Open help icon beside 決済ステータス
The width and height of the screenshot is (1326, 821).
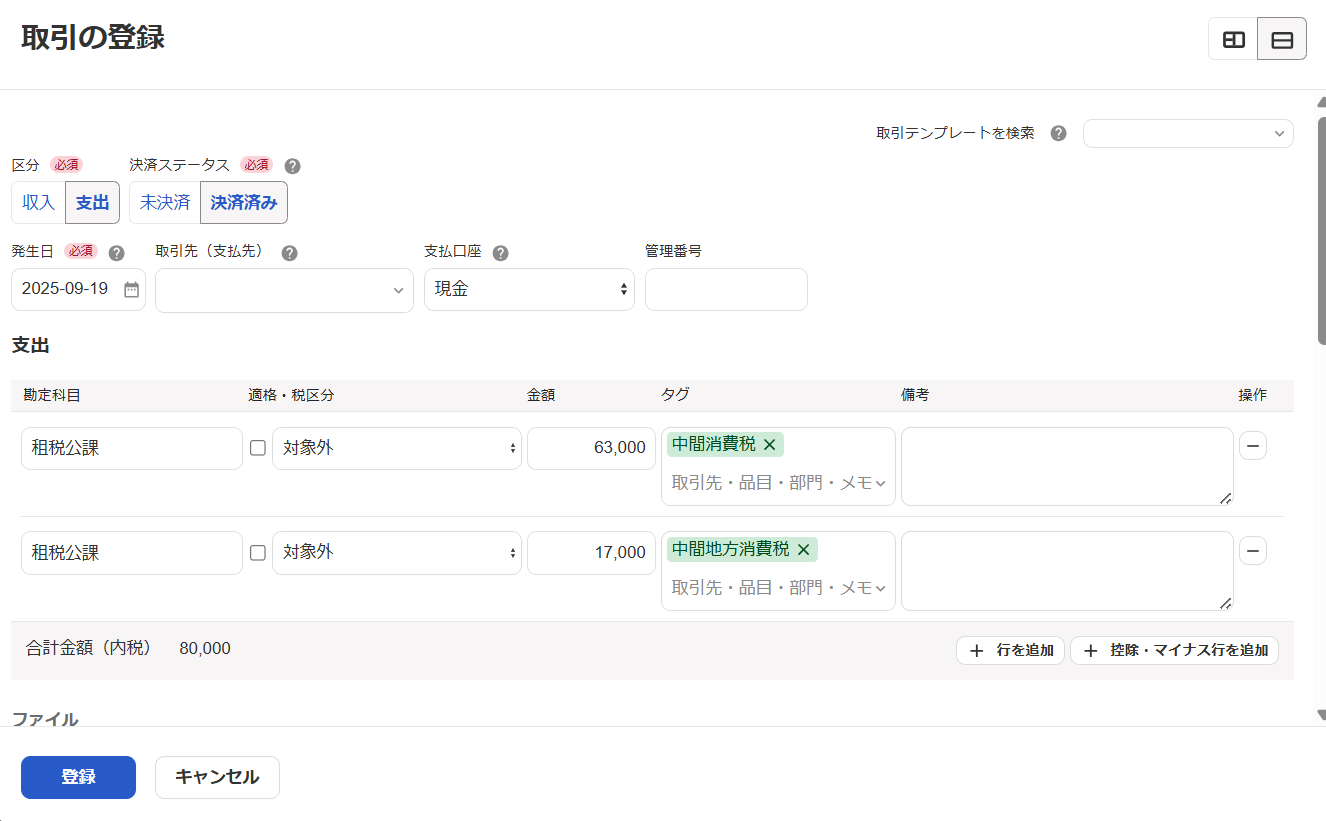[x=292, y=166]
